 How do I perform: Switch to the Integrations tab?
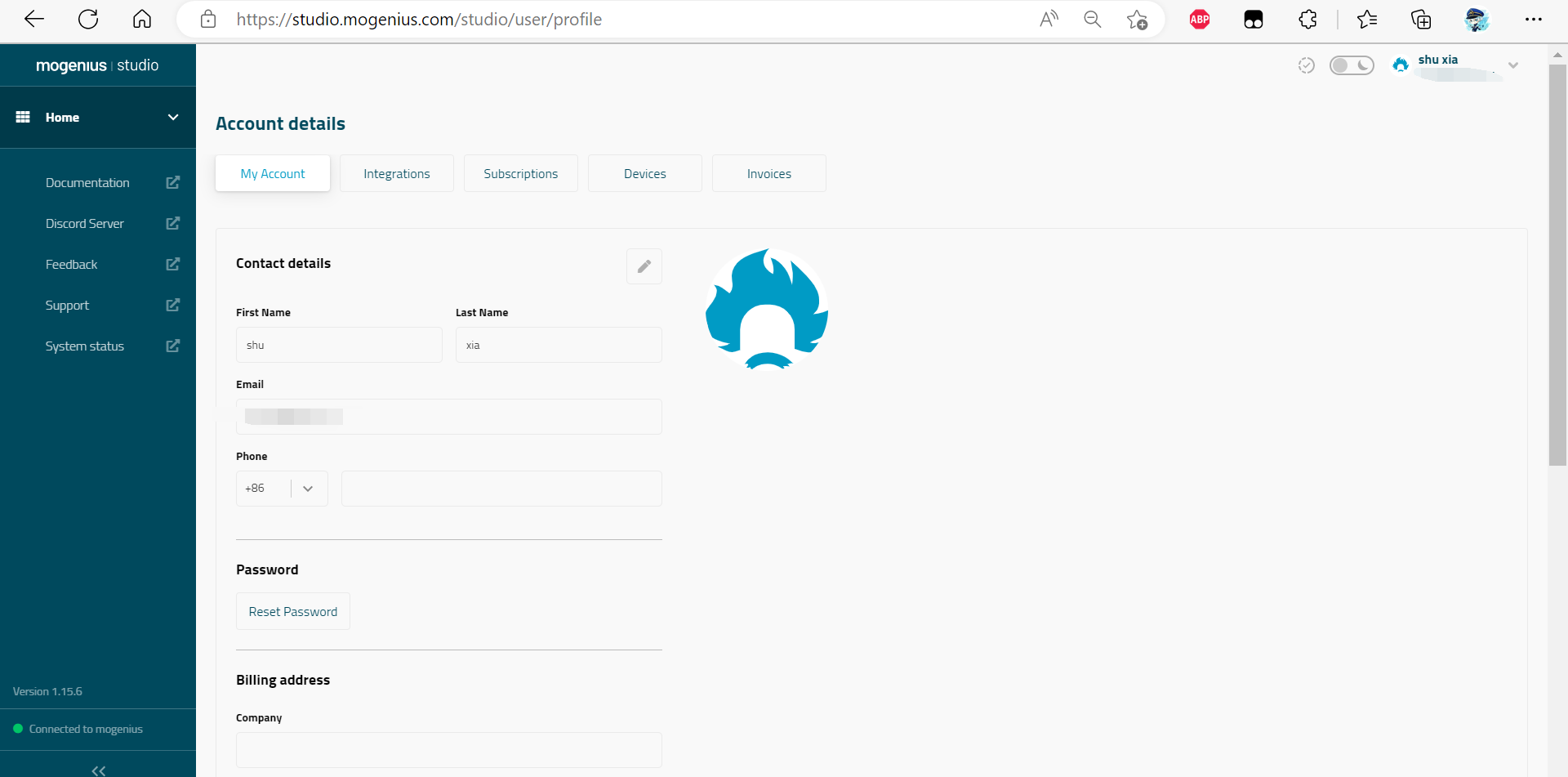pyautogui.click(x=397, y=173)
